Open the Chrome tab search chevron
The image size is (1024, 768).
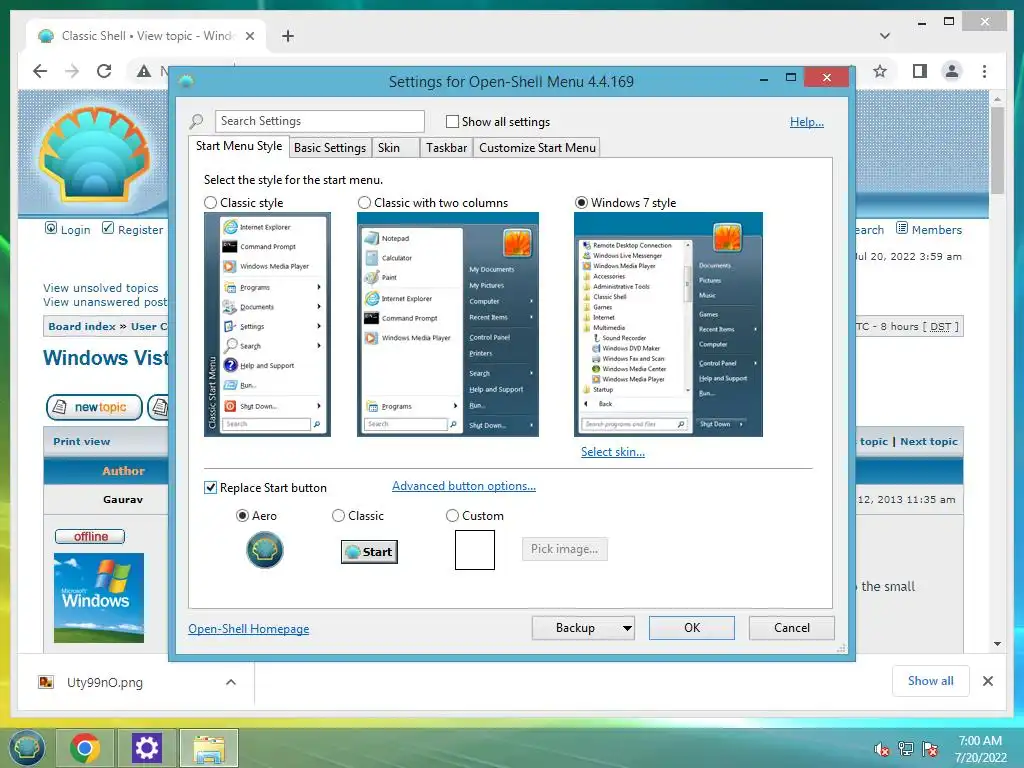click(x=885, y=36)
